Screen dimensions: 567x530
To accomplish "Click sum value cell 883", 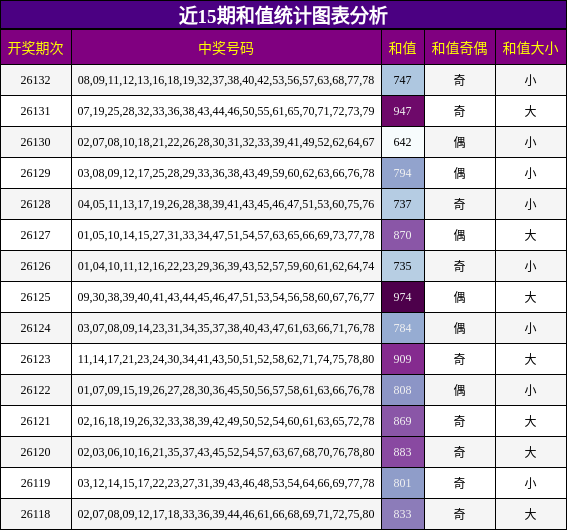I will [x=402, y=452].
